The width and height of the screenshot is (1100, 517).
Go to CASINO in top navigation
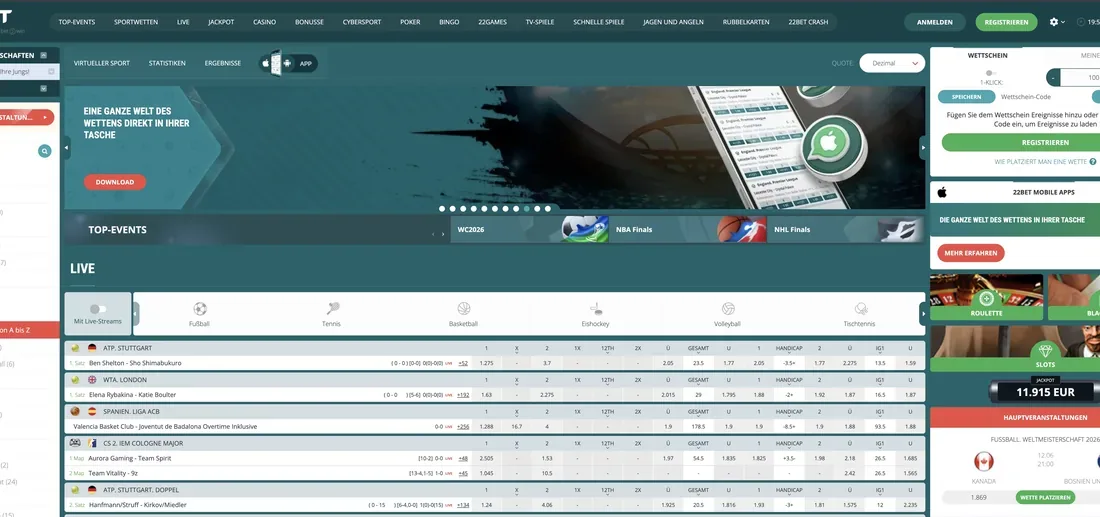[x=264, y=22]
